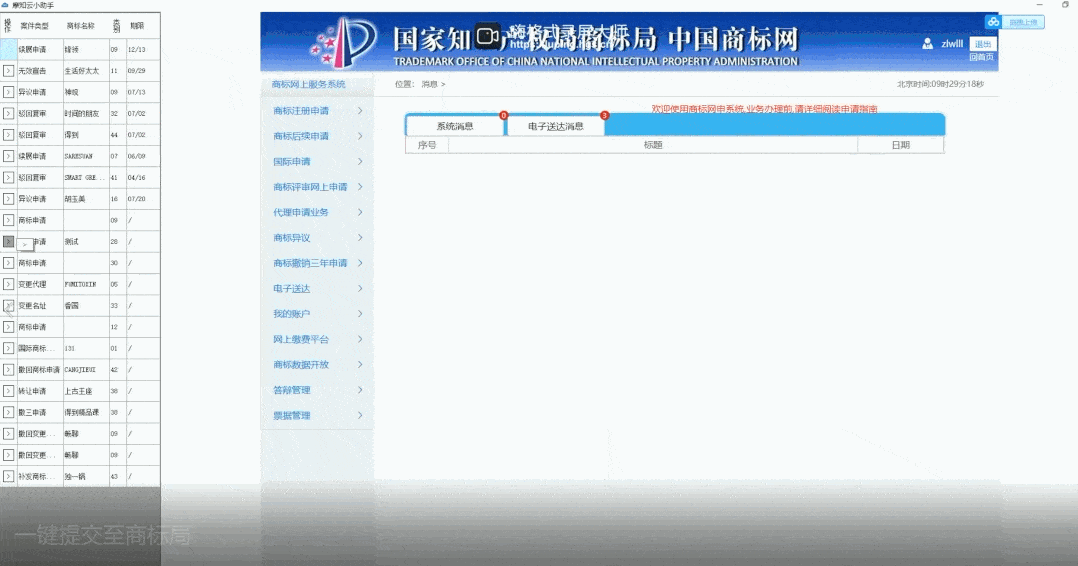
Task: Expand 代理申请业务 menu chevron
Action: pyautogui.click(x=360, y=213)
